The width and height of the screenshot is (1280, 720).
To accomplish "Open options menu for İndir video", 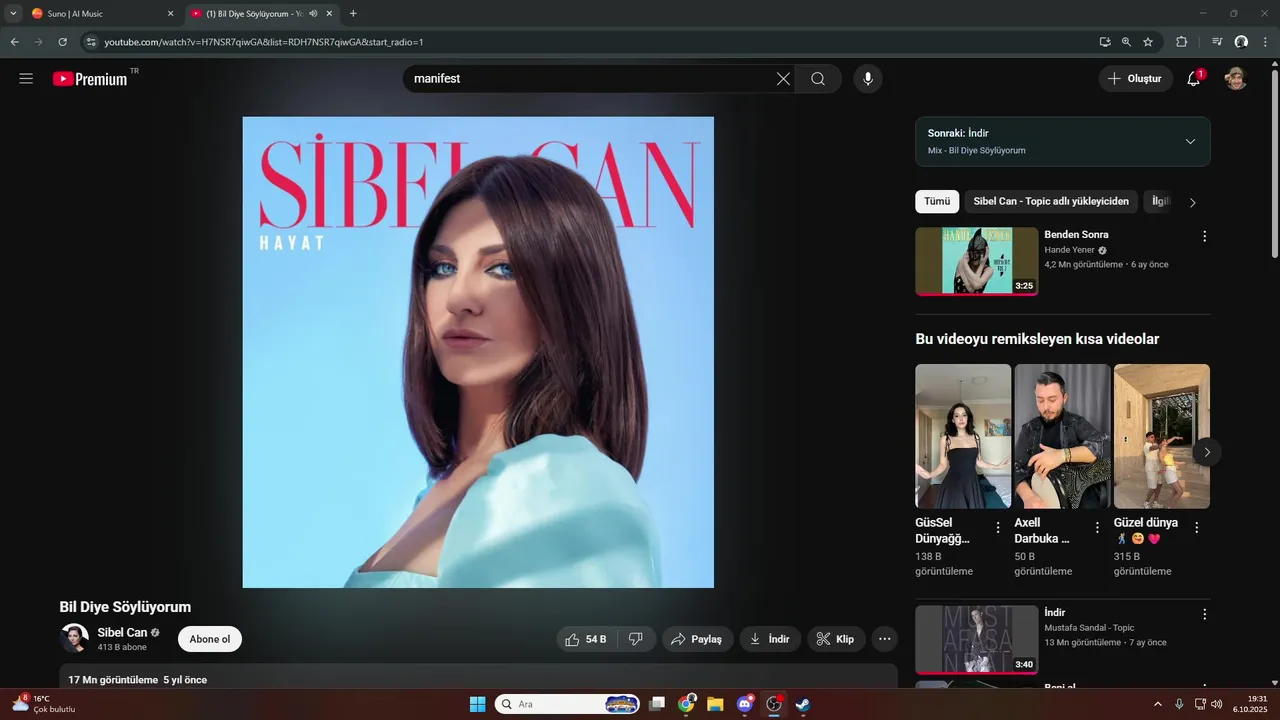I will [1204, 614].
